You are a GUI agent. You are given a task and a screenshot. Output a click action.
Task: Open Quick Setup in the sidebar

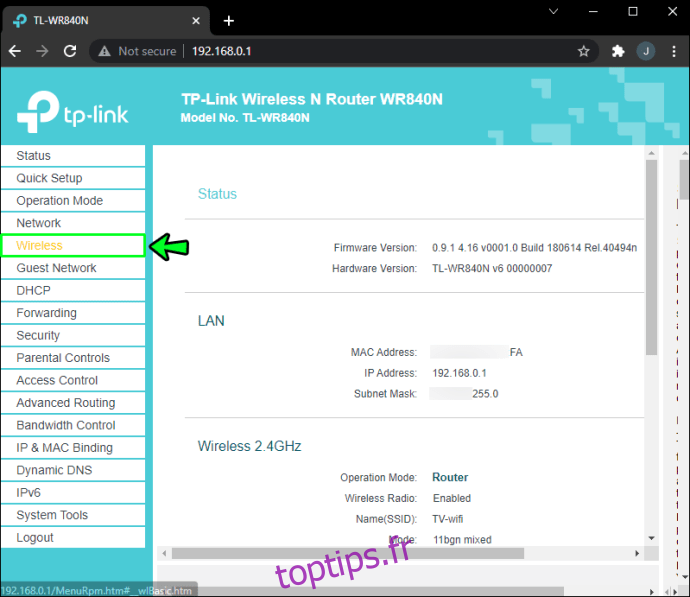73,178
